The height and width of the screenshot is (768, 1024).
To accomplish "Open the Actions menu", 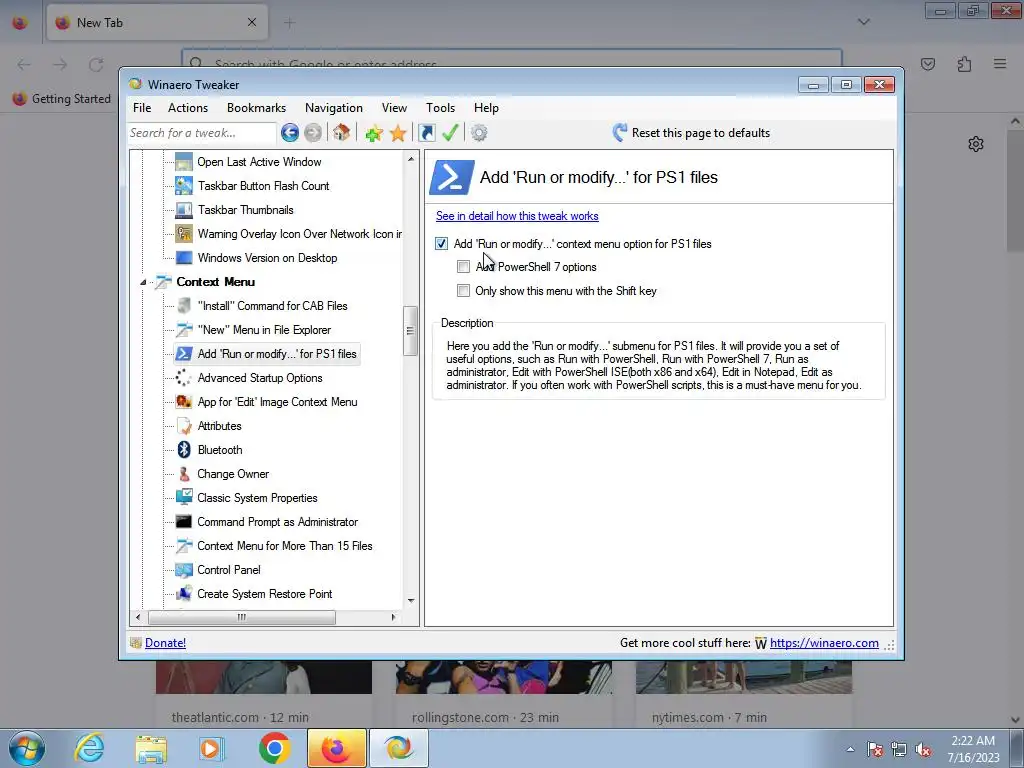I will [x=188, y=108].
